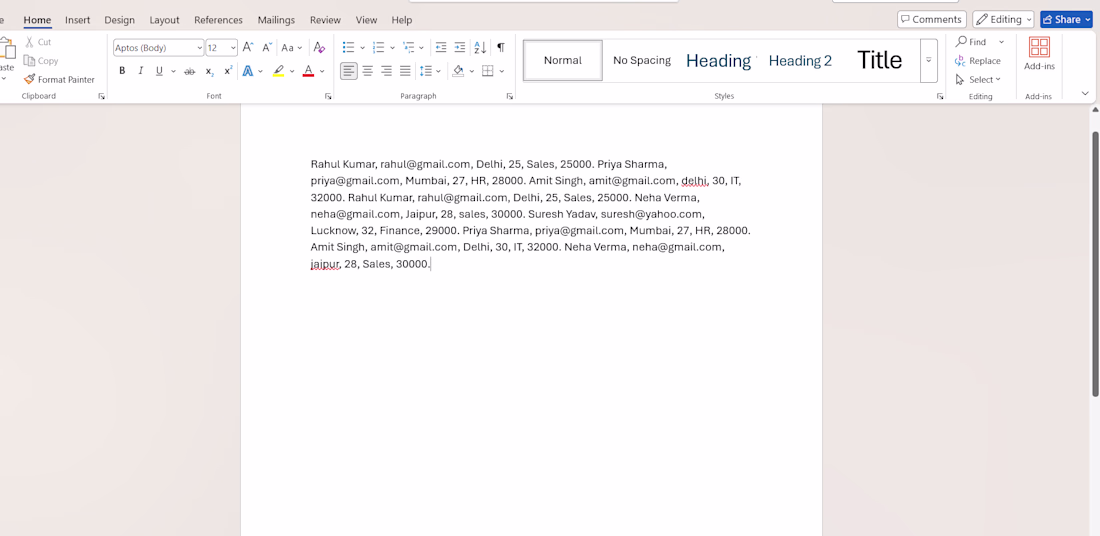Apply borders to the selection
Screen dimensions: 1100x536
[488, 71]
